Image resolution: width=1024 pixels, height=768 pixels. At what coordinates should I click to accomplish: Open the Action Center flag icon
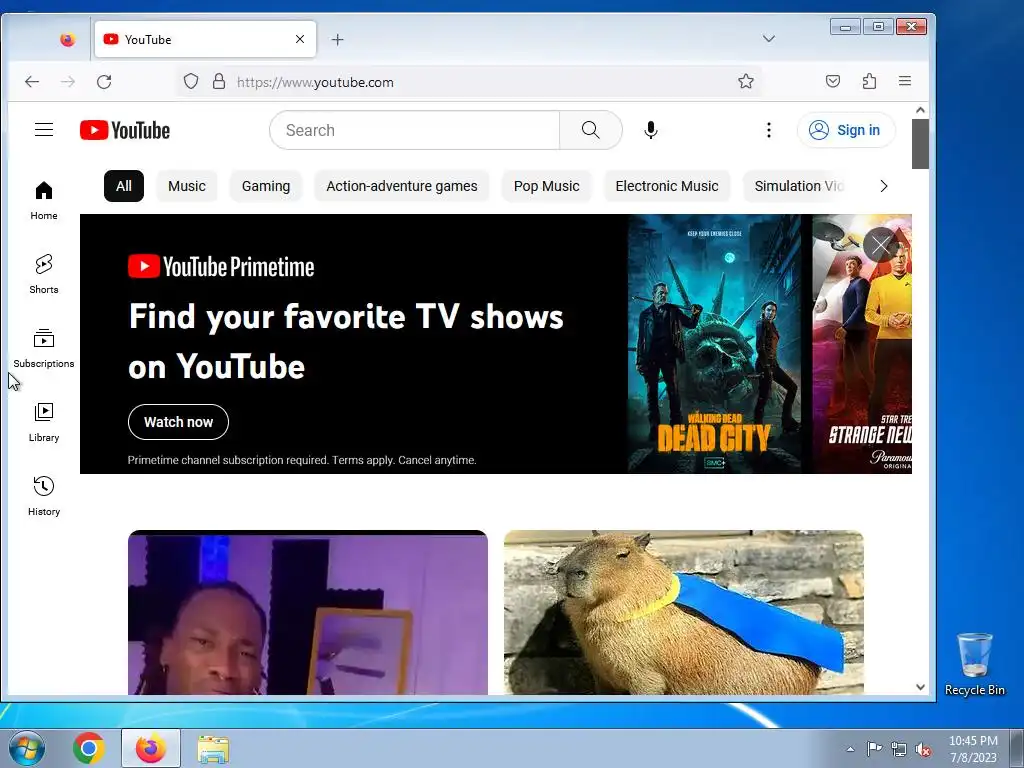point(874,749)
